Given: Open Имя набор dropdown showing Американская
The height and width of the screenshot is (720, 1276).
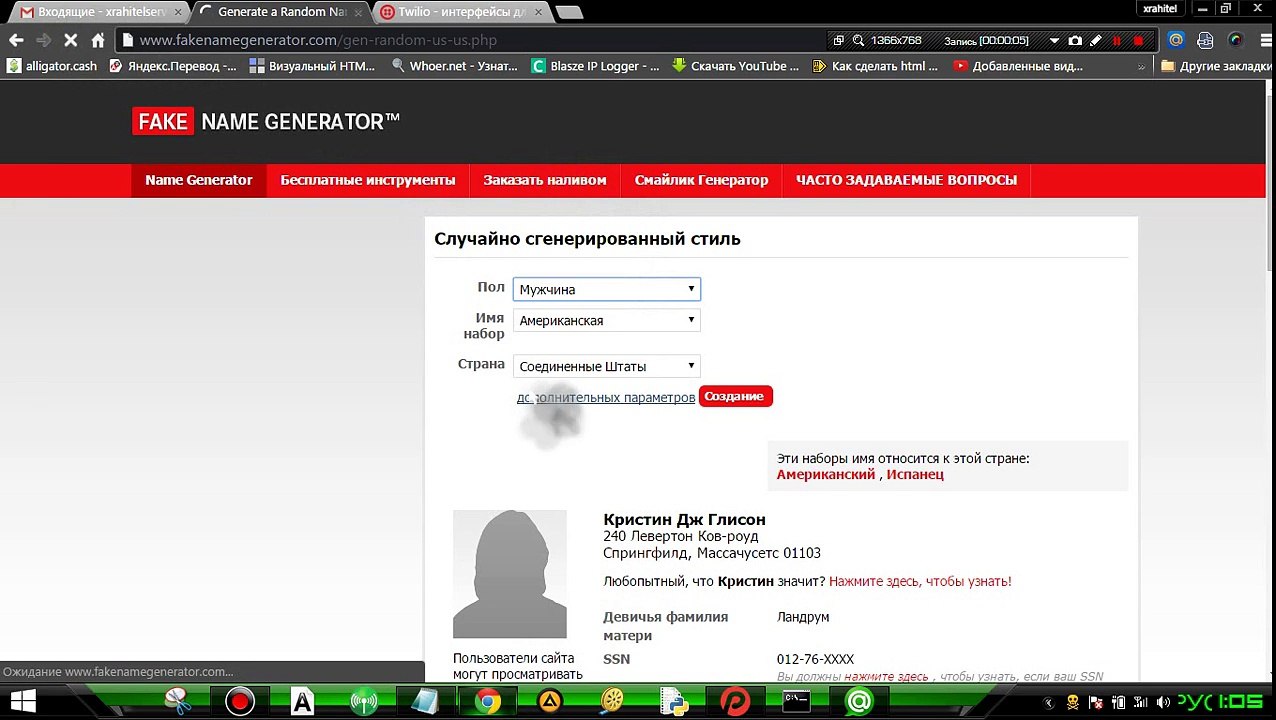Looking at the screenshot, I should (x=607, y=320).
